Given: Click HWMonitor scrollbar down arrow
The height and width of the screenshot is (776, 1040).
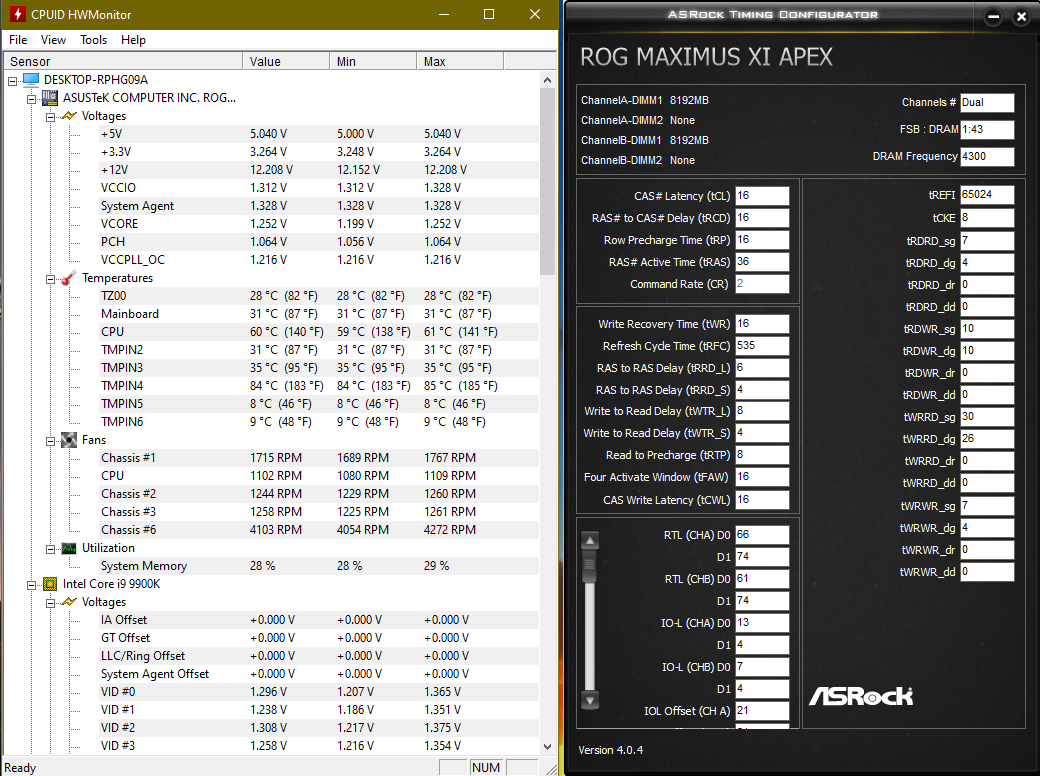Looking at the screenshot, I should click(547, 746).
